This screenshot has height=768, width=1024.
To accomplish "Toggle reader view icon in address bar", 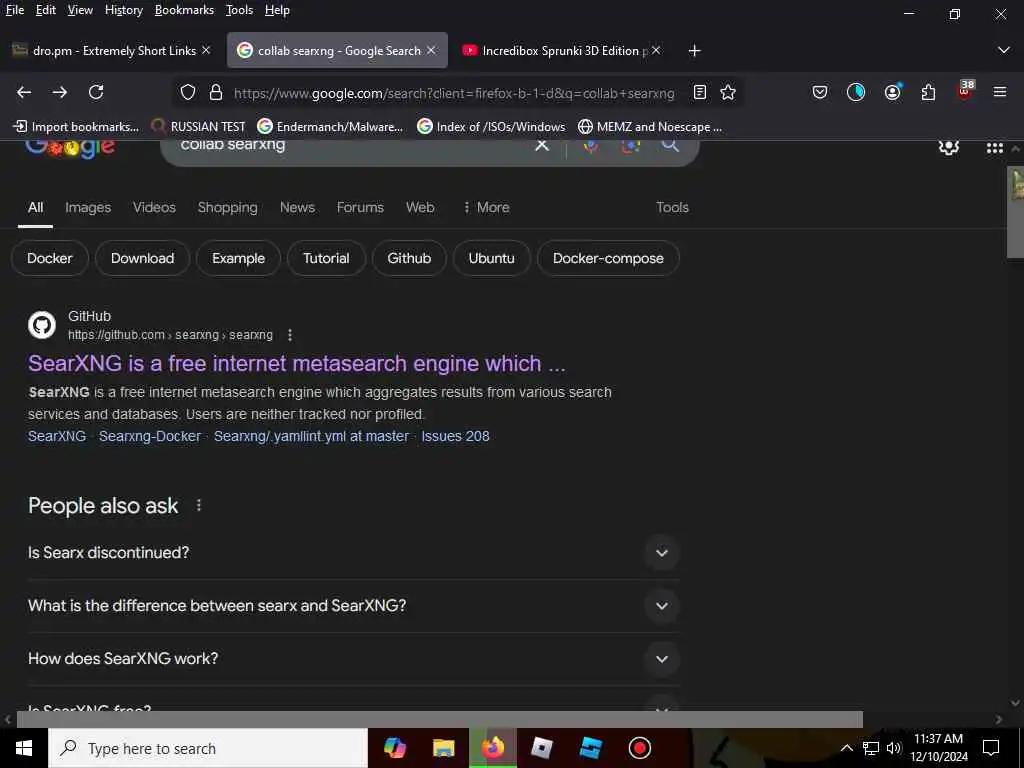I will pos(700,93).
